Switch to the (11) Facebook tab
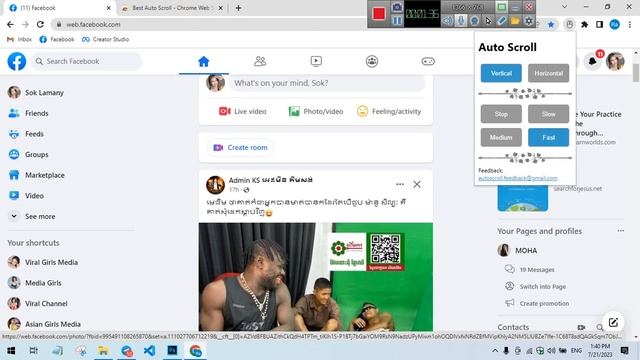The image size is (640, 360). click(59, 8)
